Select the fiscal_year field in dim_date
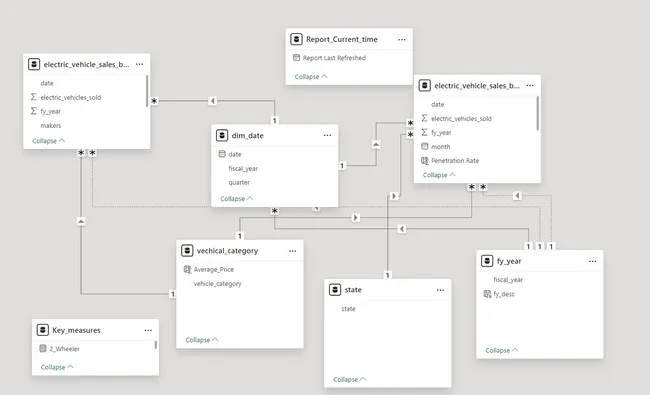The image size is (650, 395). (x=243, y=169)
